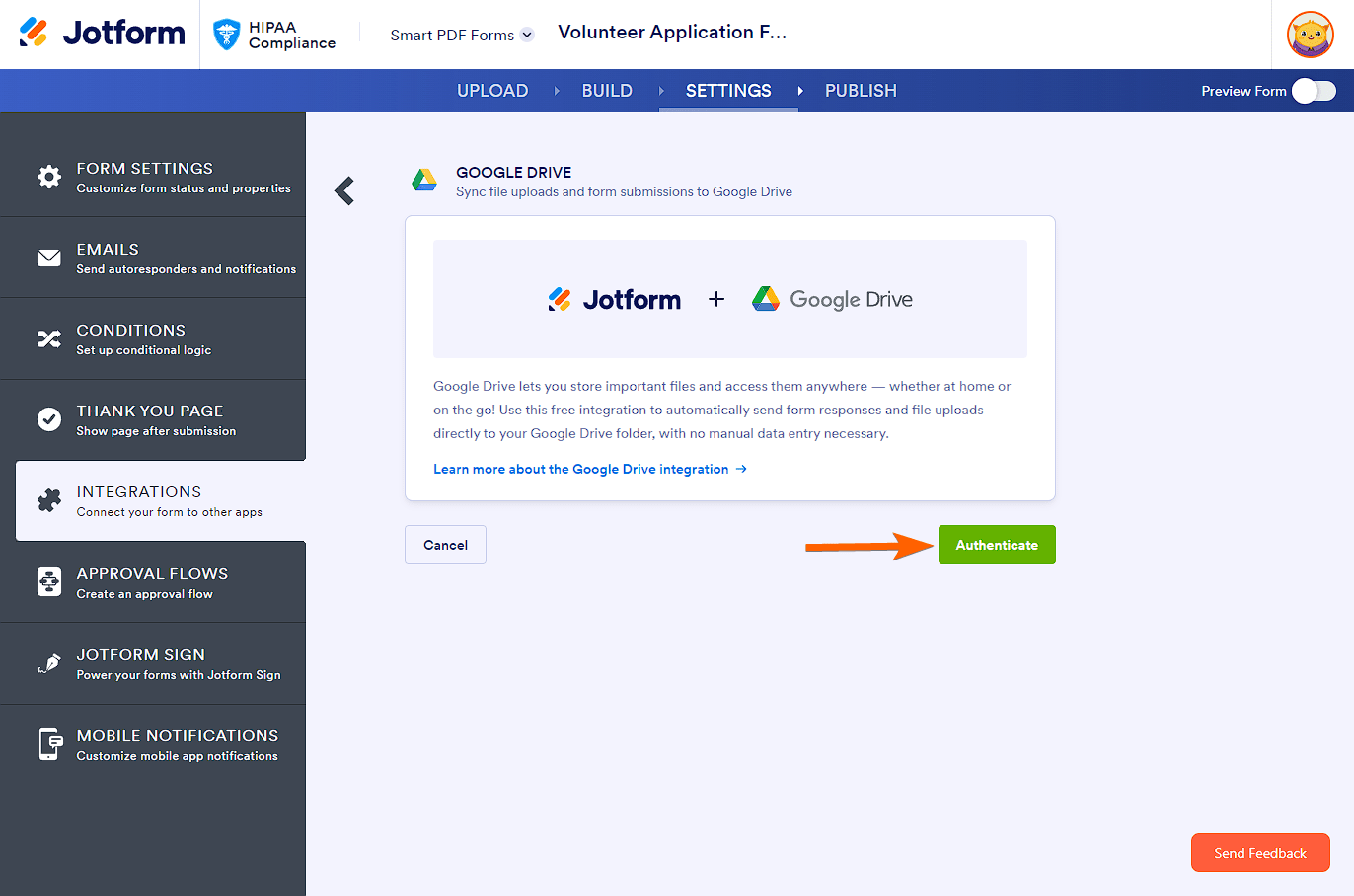Open Form Settings in the sidebar
Screen dimensions: 1354x896
[x=153, y=177]
